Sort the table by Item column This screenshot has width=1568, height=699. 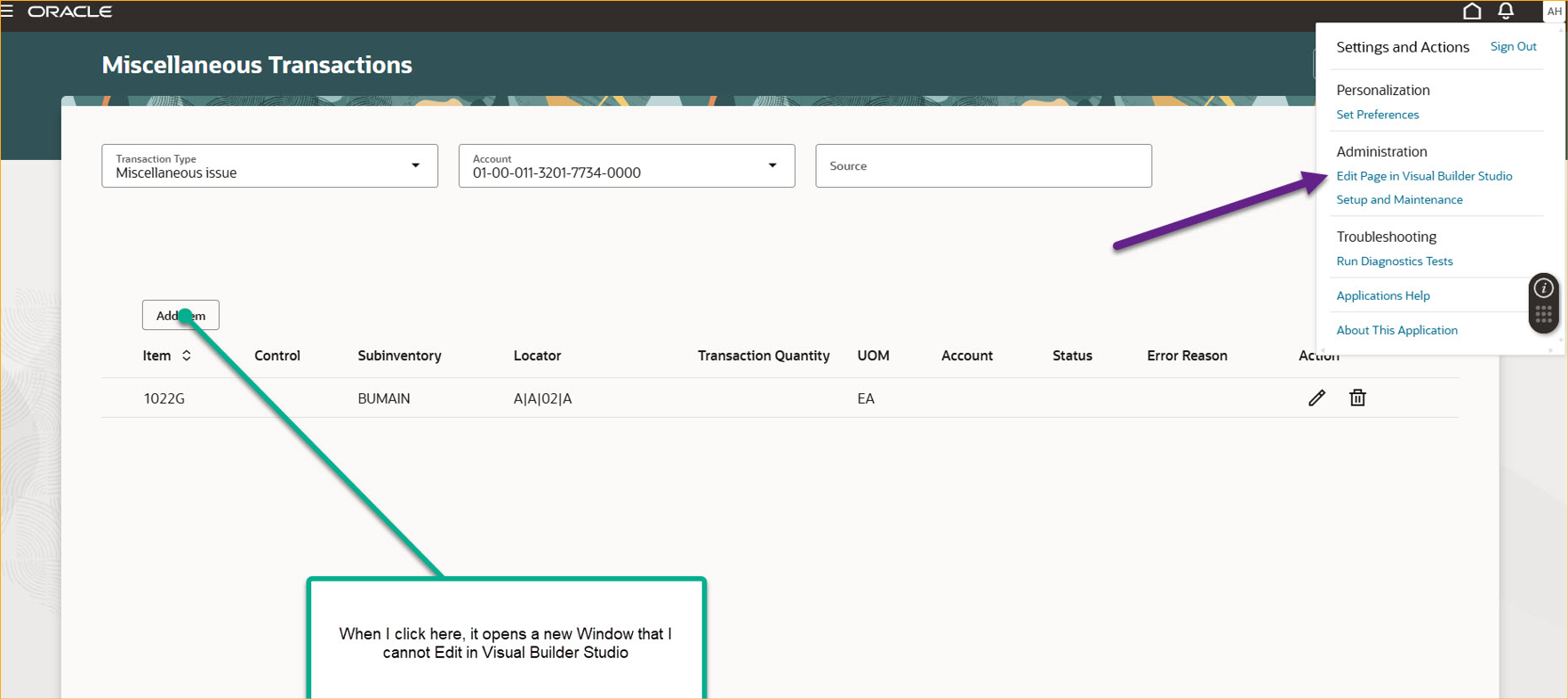[187, 356]
